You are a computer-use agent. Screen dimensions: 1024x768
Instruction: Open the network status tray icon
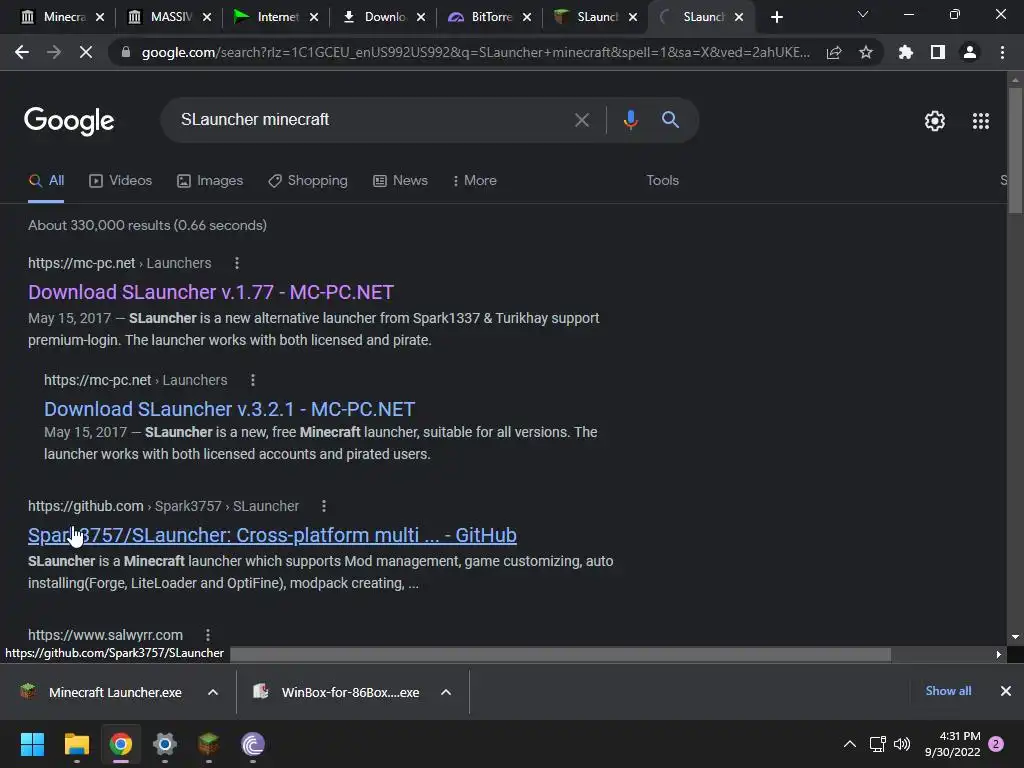[877, 744]
